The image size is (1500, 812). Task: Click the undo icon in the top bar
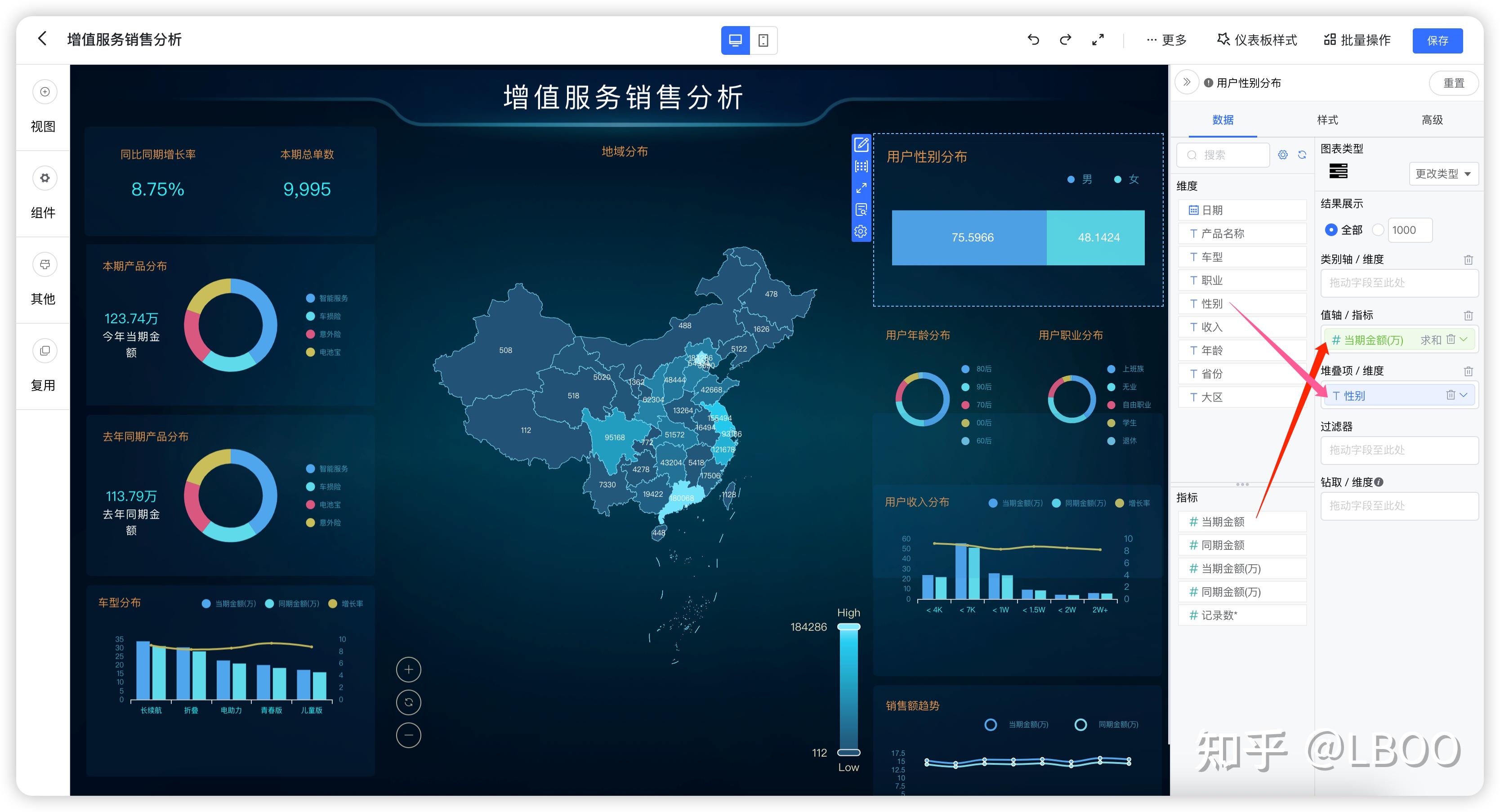point(1034,40)
